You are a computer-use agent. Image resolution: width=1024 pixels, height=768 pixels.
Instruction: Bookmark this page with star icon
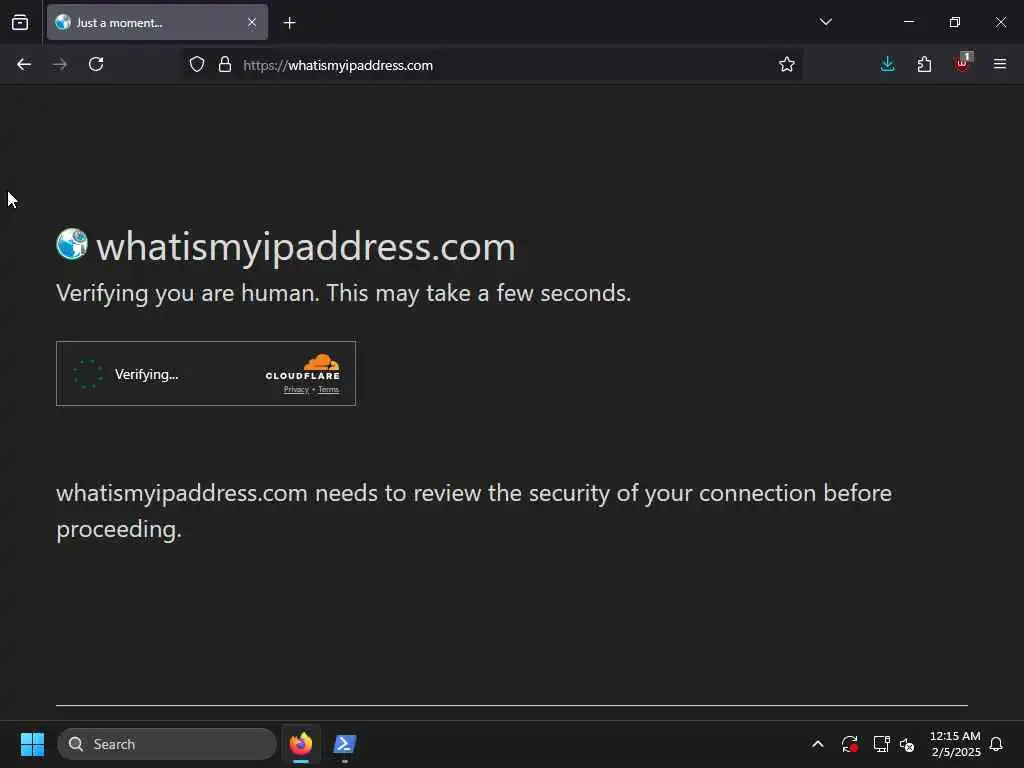tap(787, 65)
